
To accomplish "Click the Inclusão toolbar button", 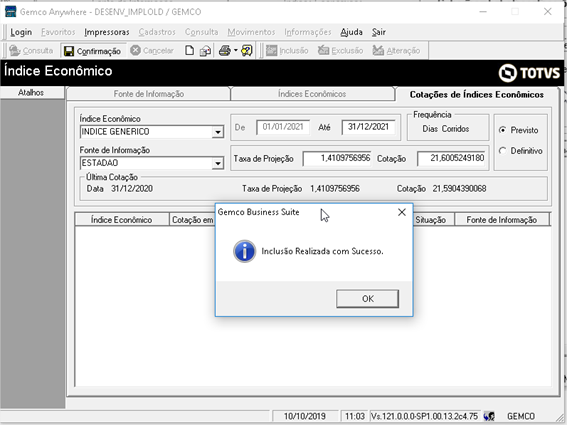I will click(287, 51).
